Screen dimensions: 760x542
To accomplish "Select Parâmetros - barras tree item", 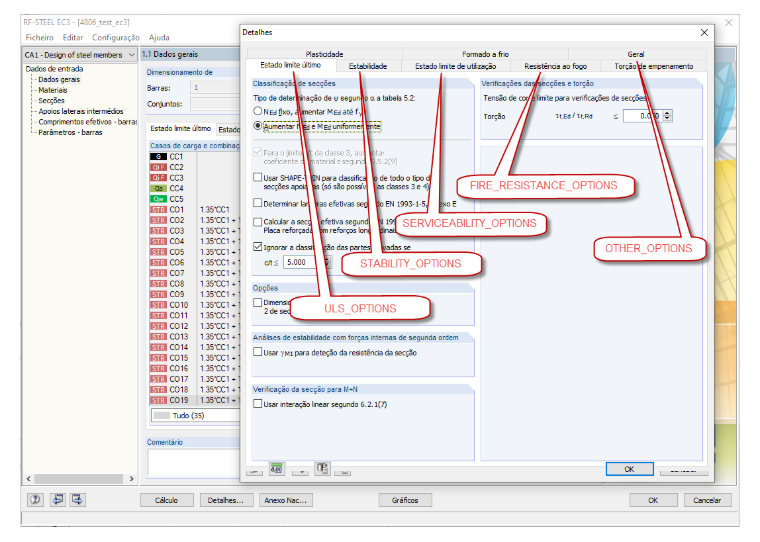I will coord(70,132).
